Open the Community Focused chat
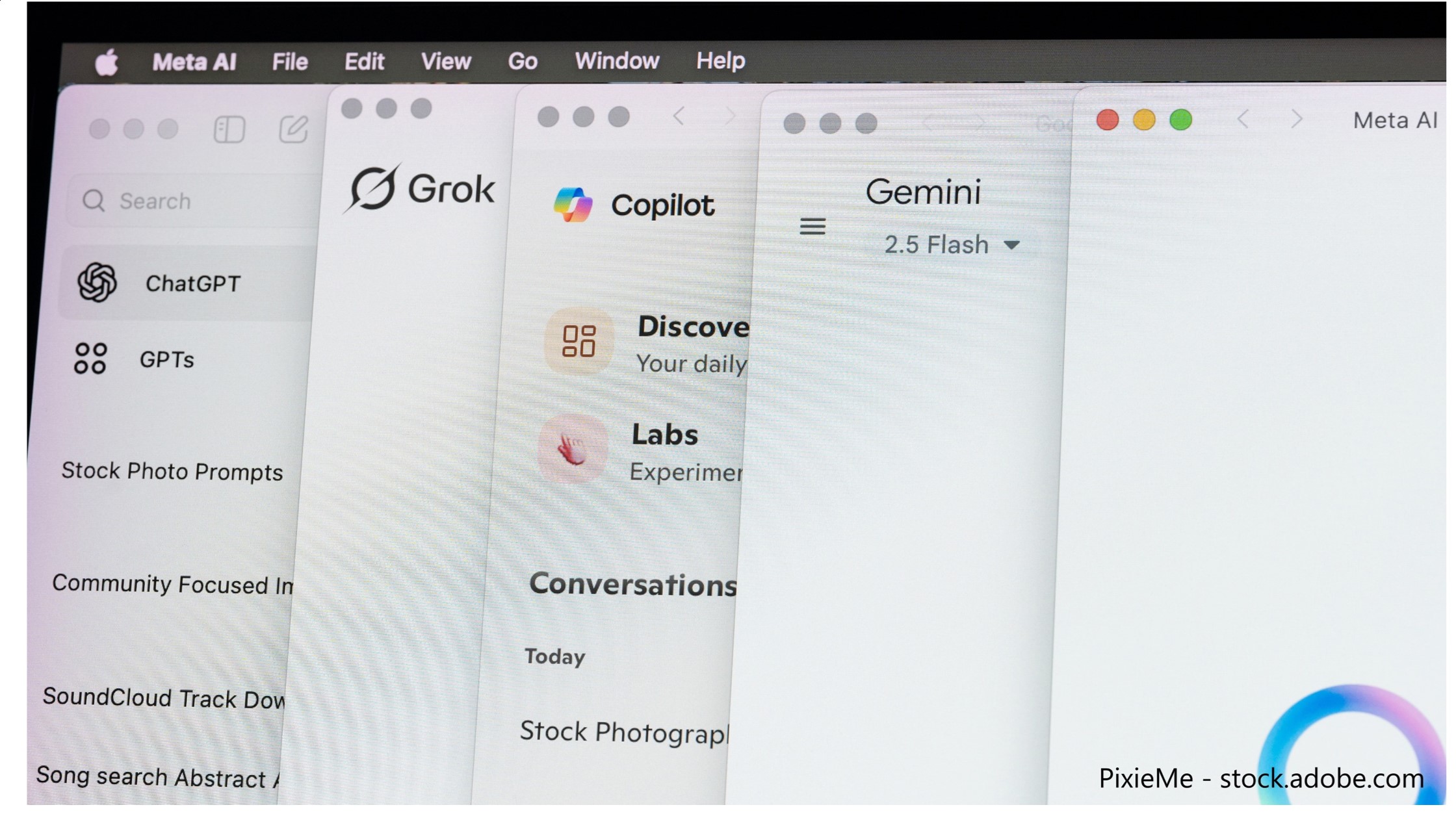Screen dimensions: 1456x818 point(173,584)
